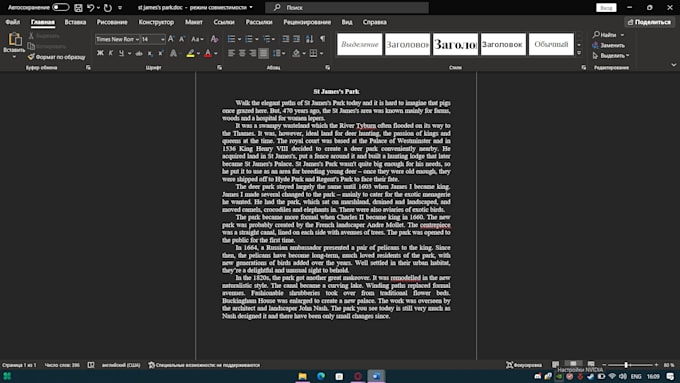Open the Рецензирование tab

[307, 22]
